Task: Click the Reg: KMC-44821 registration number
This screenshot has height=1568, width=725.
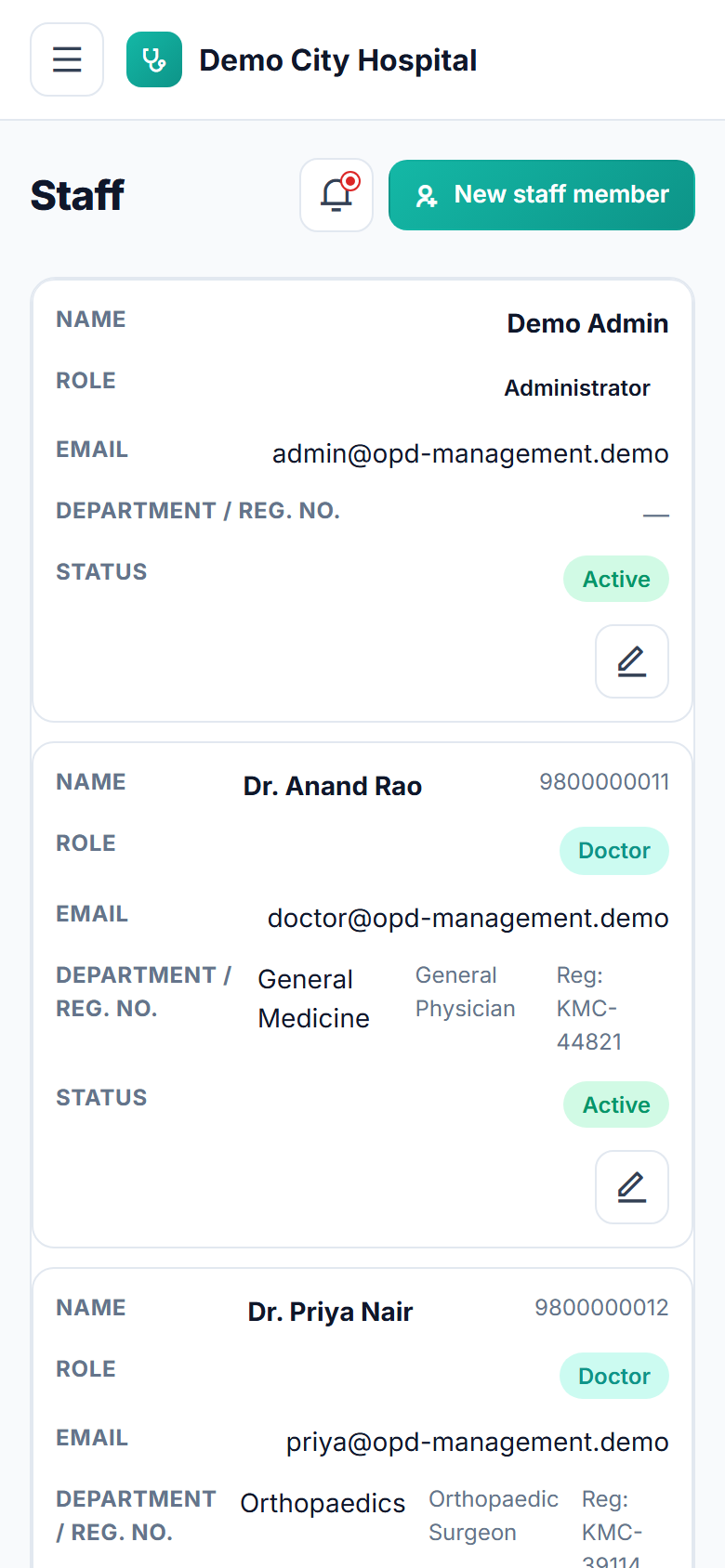Action: point(589,1009)
